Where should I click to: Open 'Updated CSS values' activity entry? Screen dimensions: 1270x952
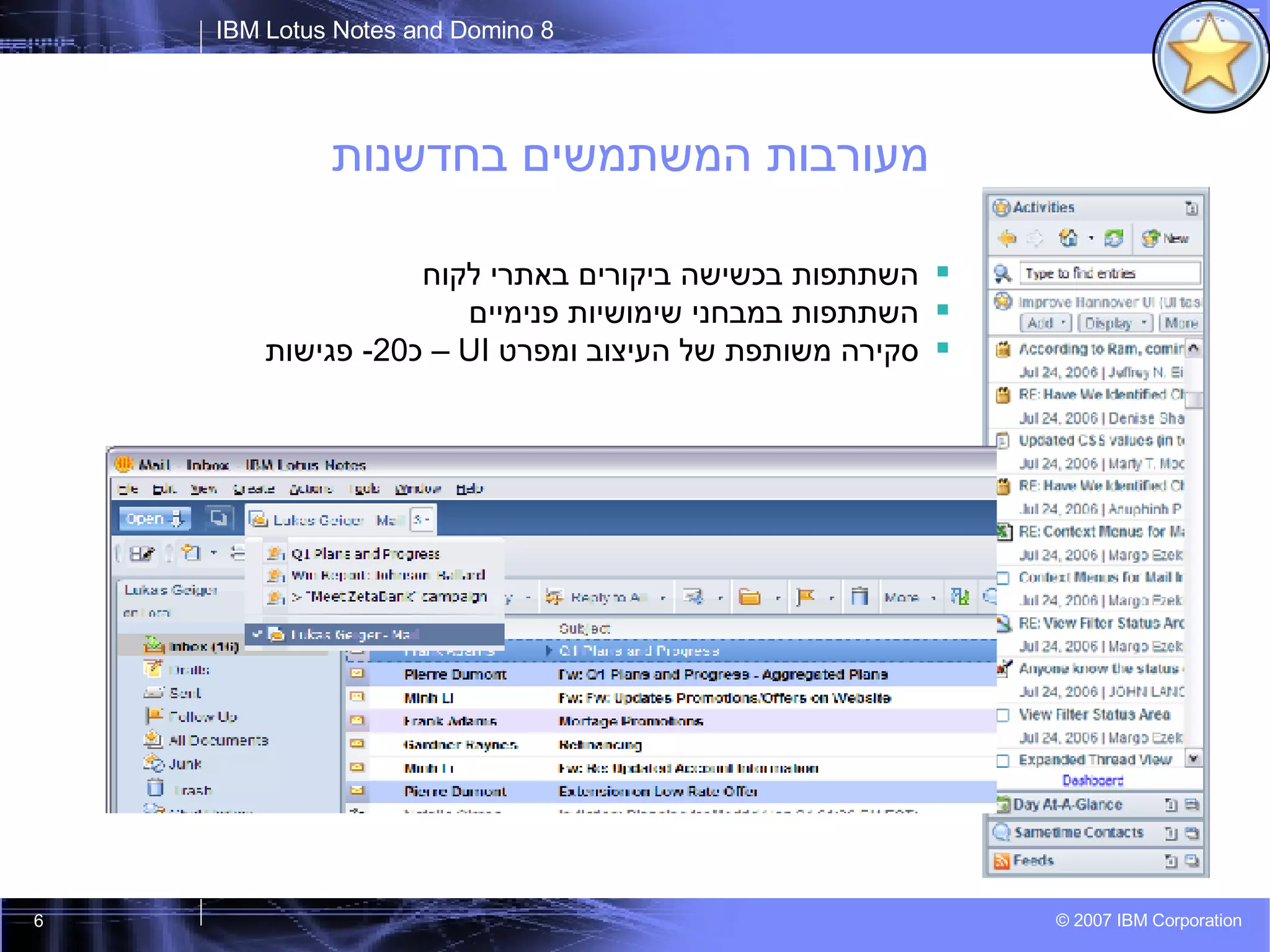(1101, 441)
